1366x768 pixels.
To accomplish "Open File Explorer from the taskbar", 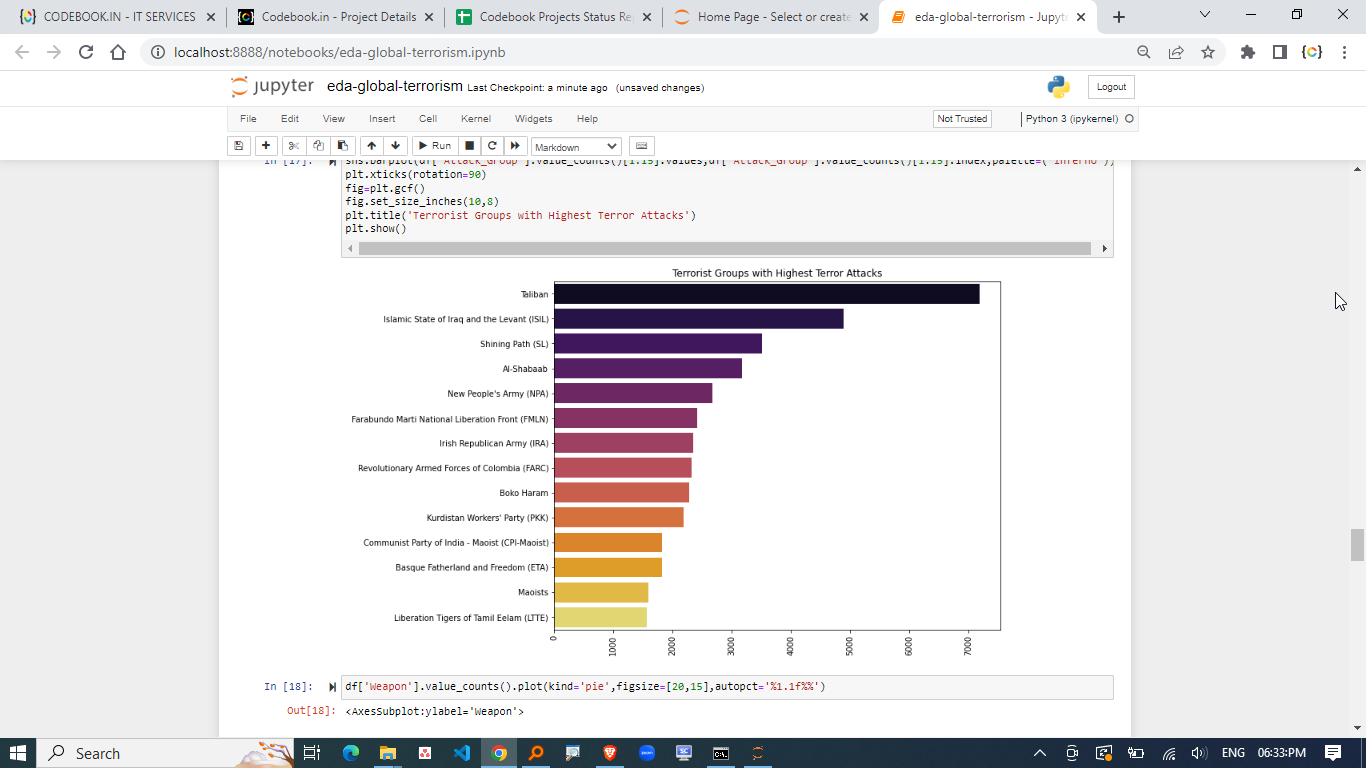I will point(387,753).
